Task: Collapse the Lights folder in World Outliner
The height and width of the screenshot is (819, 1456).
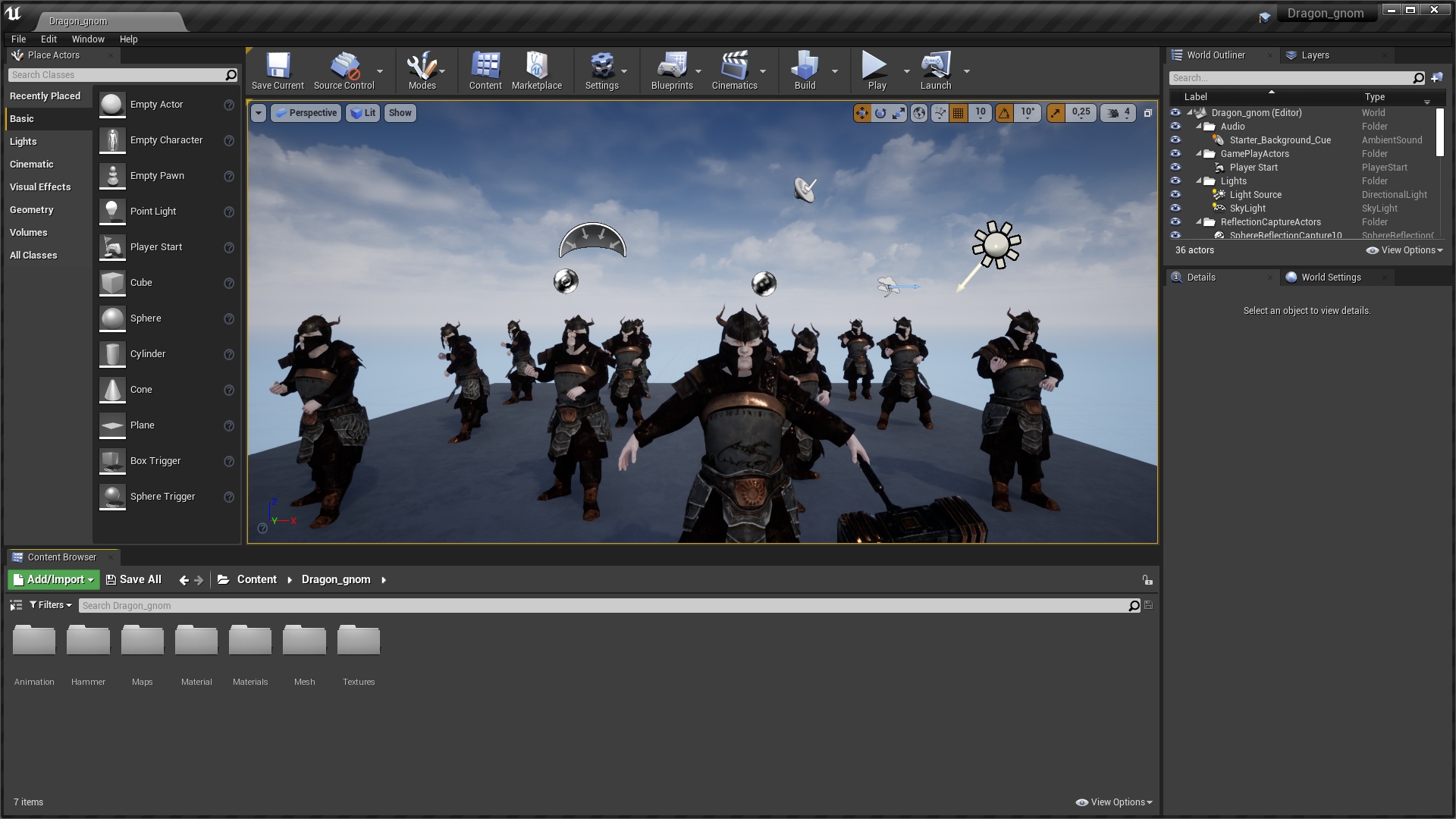Action: (1200, 181)
